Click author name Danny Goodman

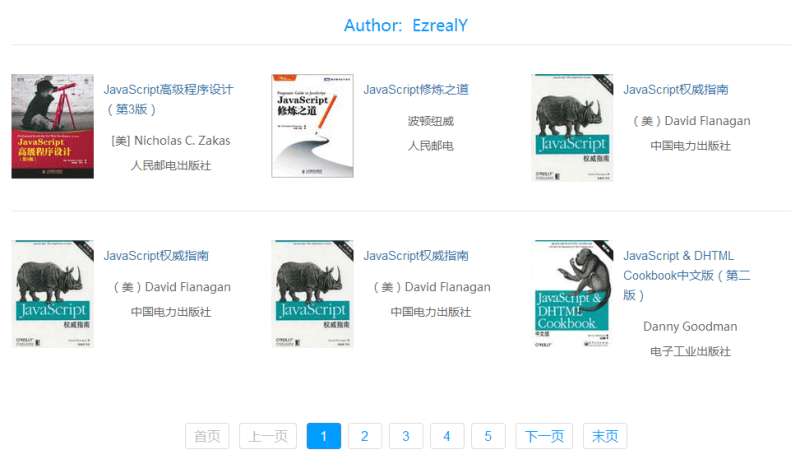pyautogui.click(x=690, y=326)
